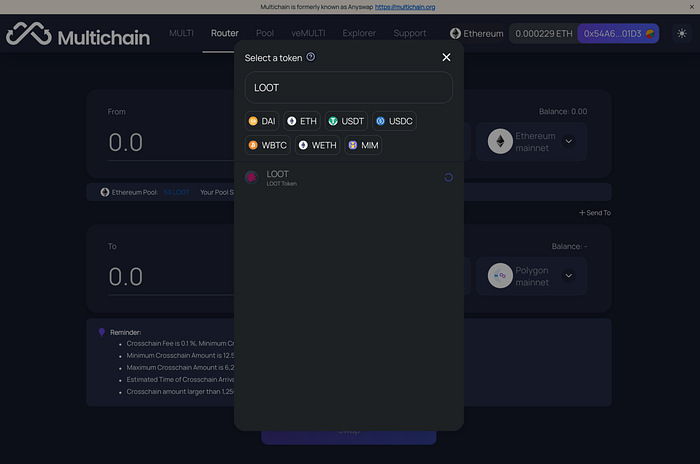Click the Ethereum mainnet diamond logo

point(500,142)
